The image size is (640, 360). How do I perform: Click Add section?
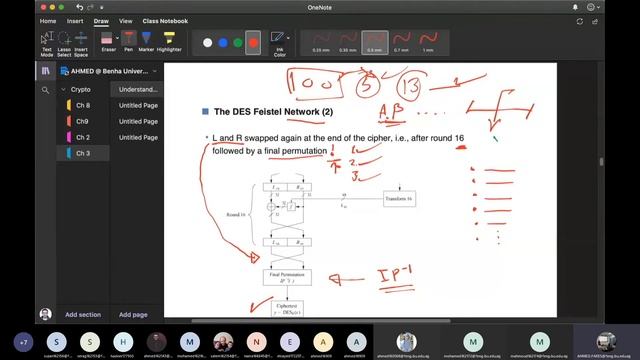coord(83,315)
